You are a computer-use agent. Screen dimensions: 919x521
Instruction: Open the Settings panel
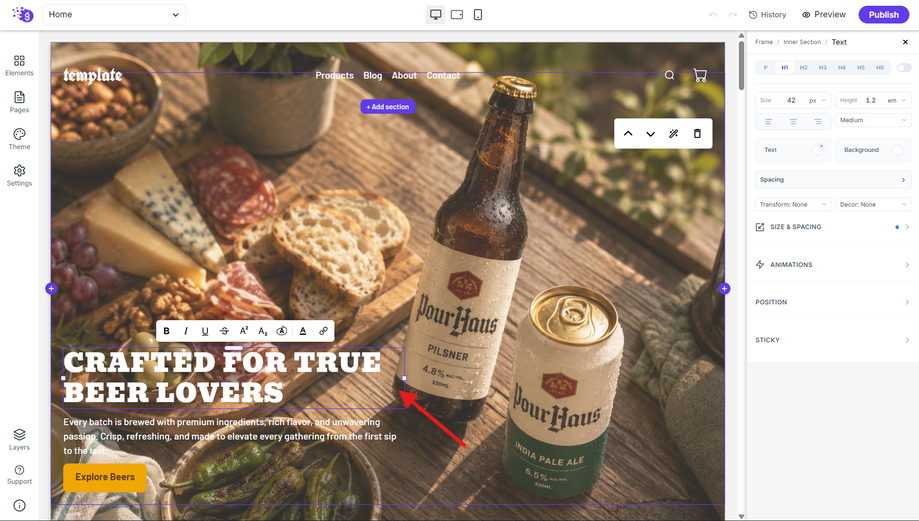[19, 175]
